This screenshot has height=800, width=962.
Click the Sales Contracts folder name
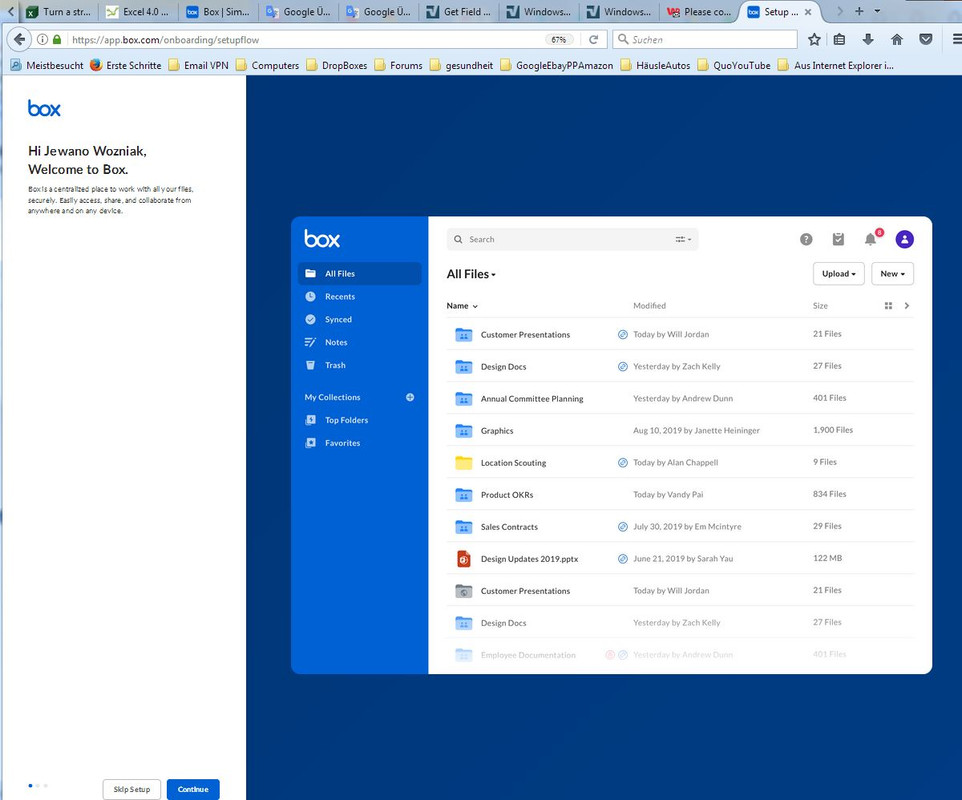509,527
